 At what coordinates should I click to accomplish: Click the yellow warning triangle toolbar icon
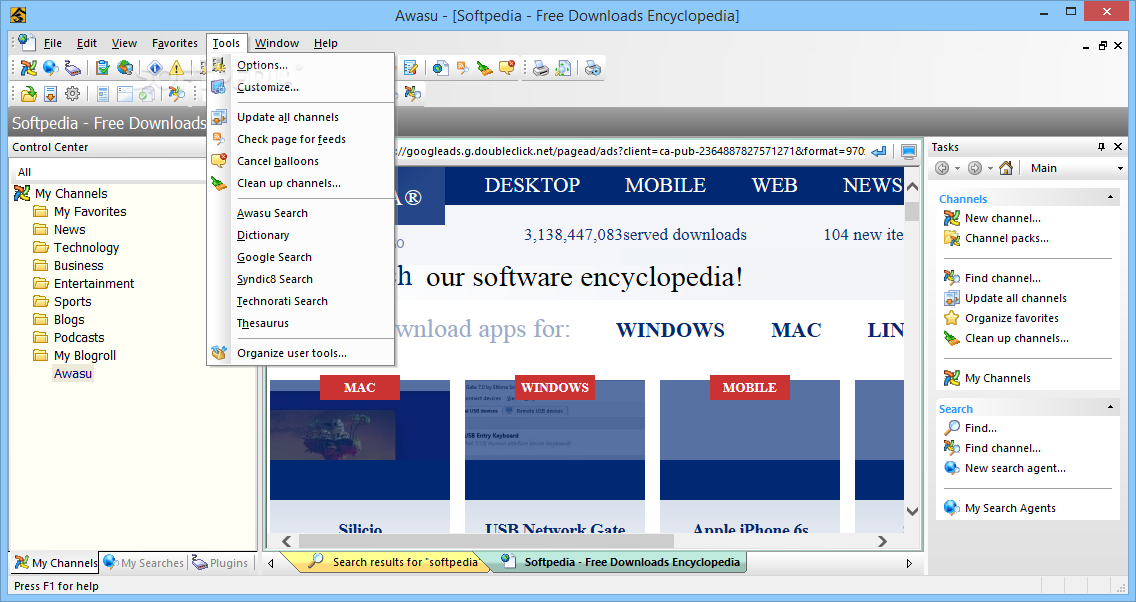pos(176,68)
